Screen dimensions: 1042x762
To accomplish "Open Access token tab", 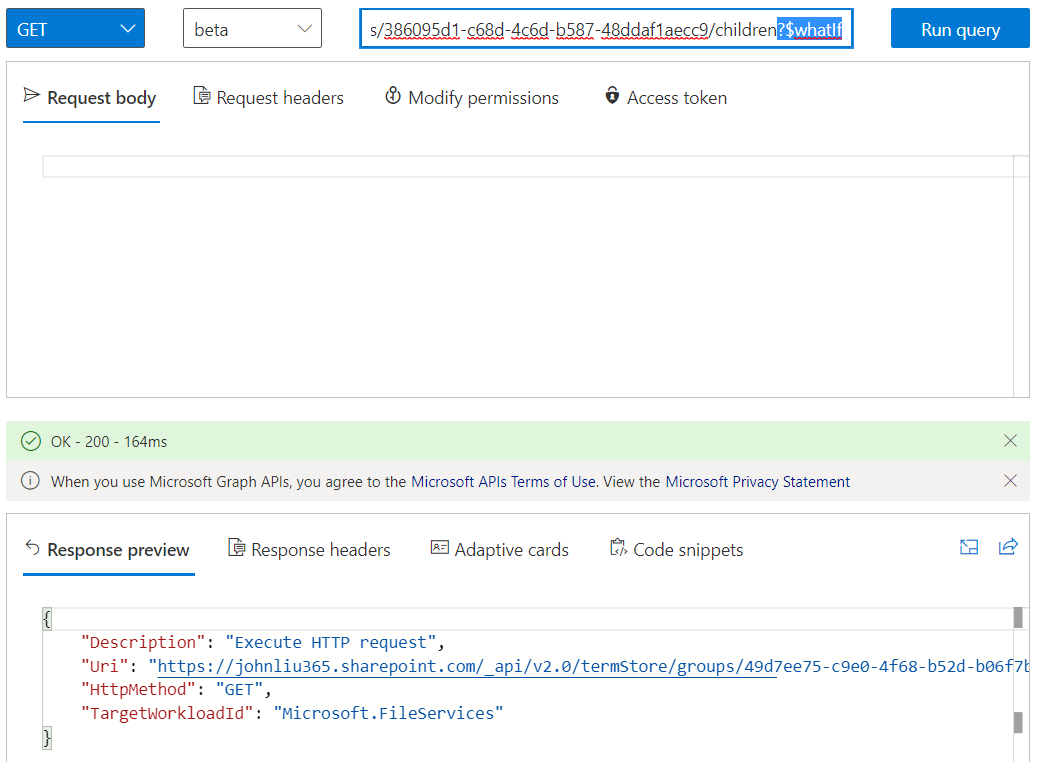I will coord(666,98).
